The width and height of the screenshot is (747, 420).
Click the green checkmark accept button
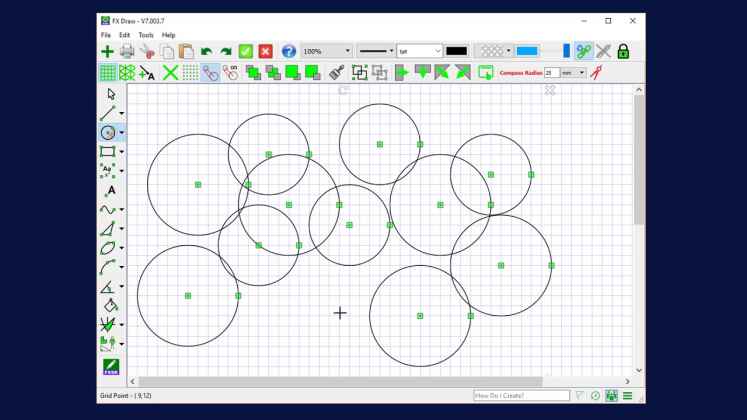click(x=245, y=51)
